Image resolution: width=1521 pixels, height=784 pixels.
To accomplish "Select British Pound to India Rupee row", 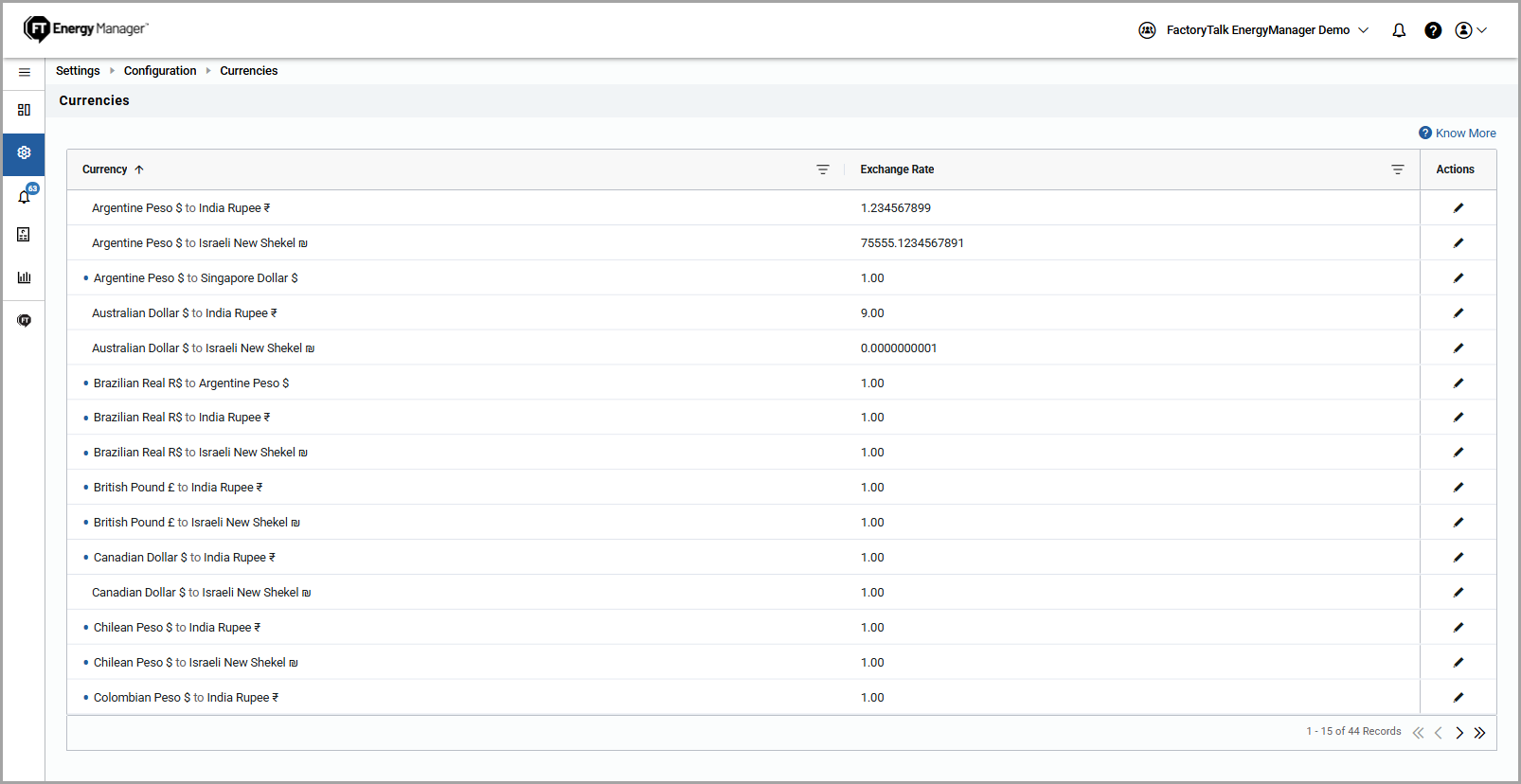I will (781, 488).
